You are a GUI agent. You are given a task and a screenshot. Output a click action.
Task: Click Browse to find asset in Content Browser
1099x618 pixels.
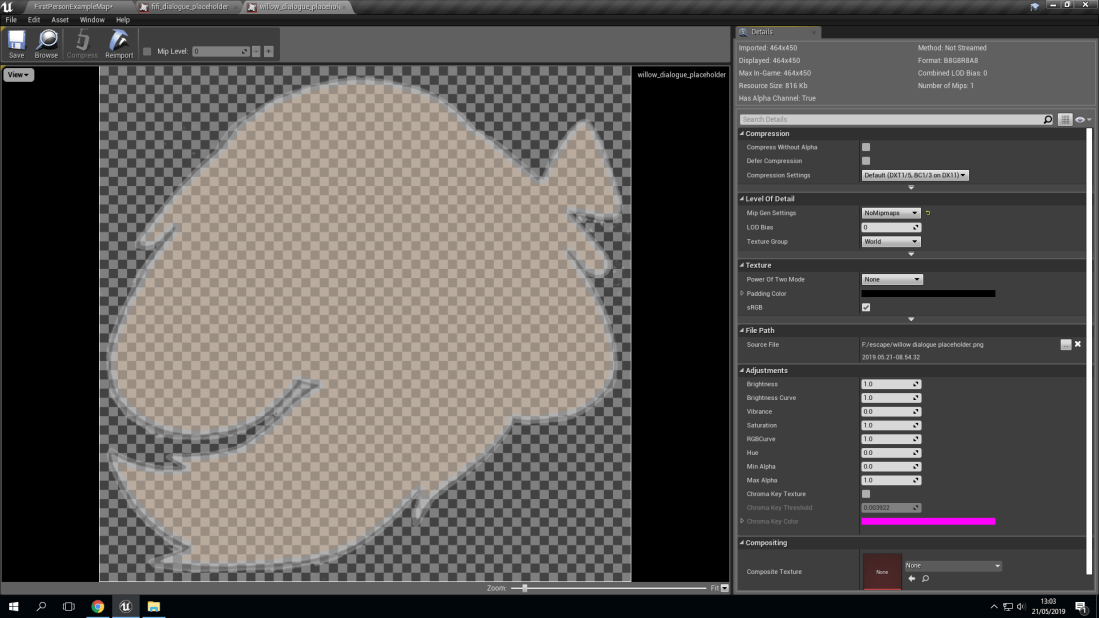pyautogui.click(x=46, y=43)
